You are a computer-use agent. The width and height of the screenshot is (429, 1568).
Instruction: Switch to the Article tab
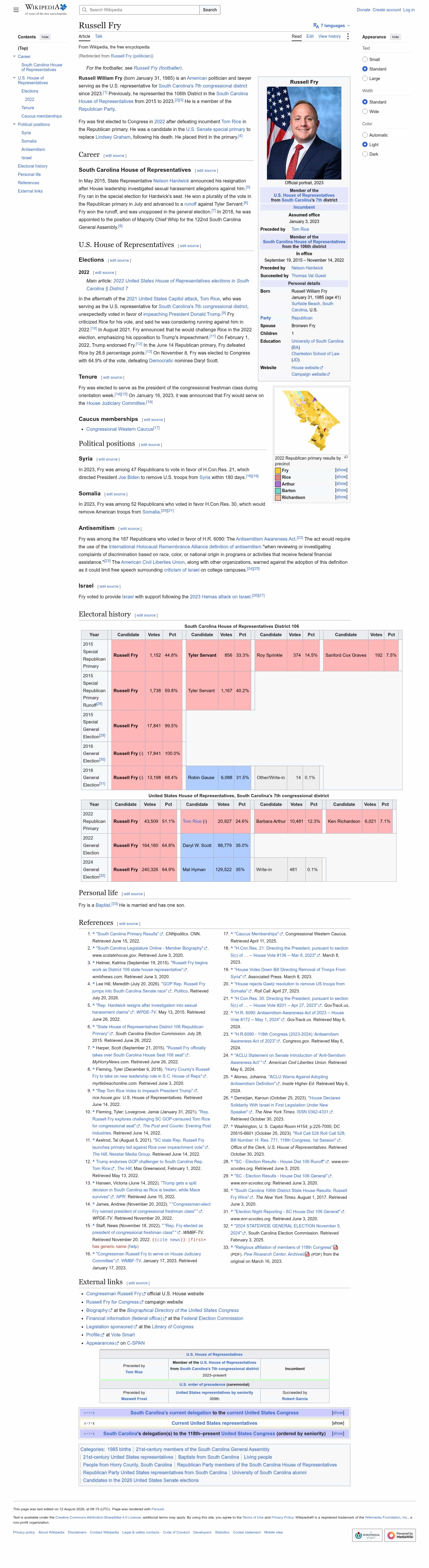coord(84,37)
